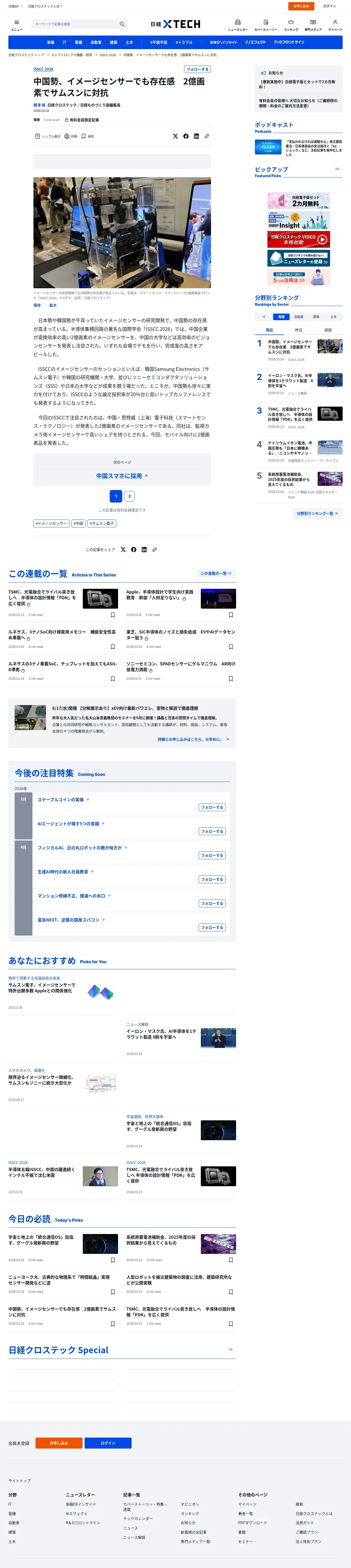Select 電機 in blue navigation bar
351x1568 pixels.
[x=78, y=43]
